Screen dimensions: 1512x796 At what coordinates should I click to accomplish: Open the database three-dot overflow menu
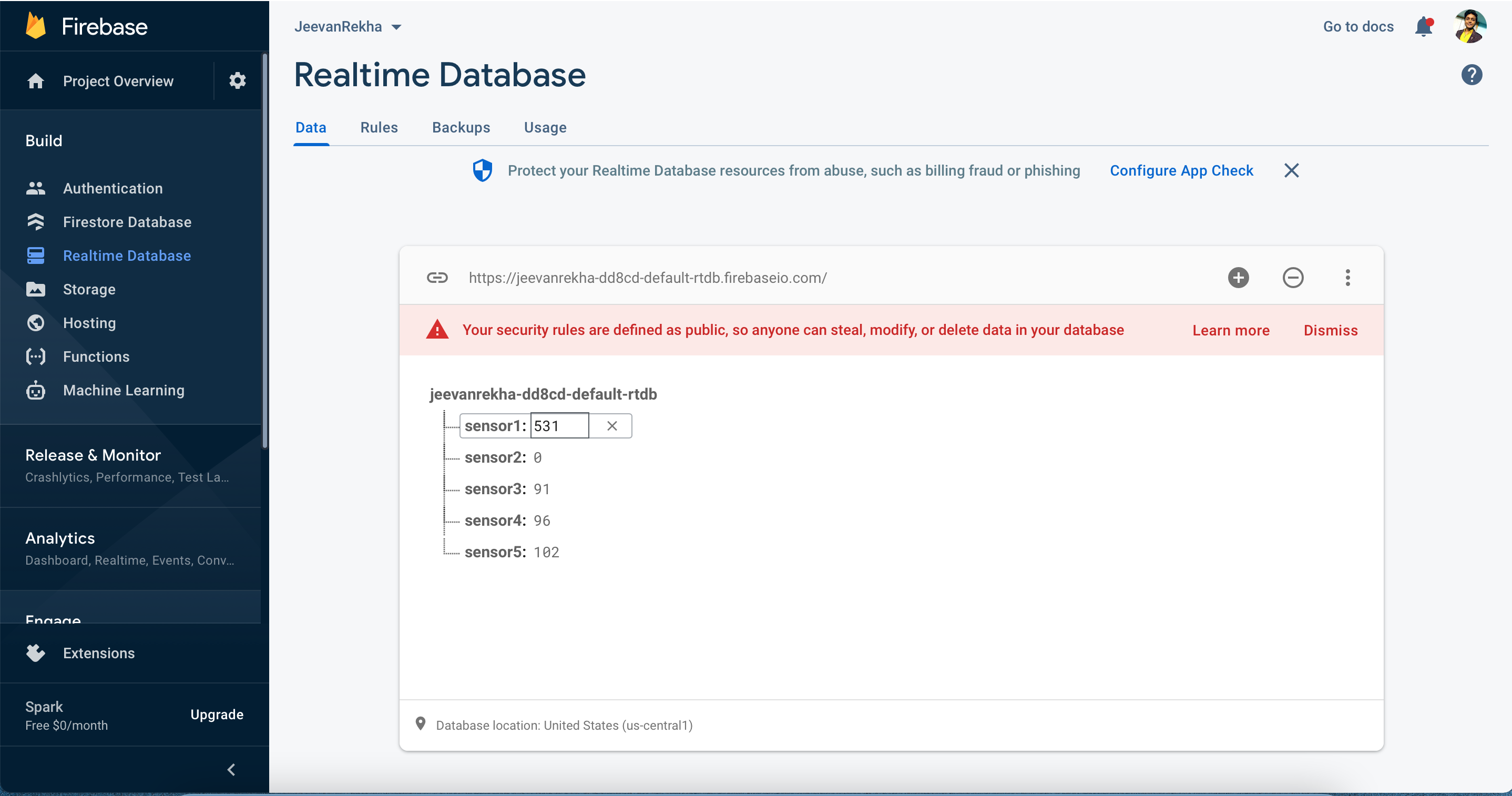pyautogui.click(x=1347, y=278)
